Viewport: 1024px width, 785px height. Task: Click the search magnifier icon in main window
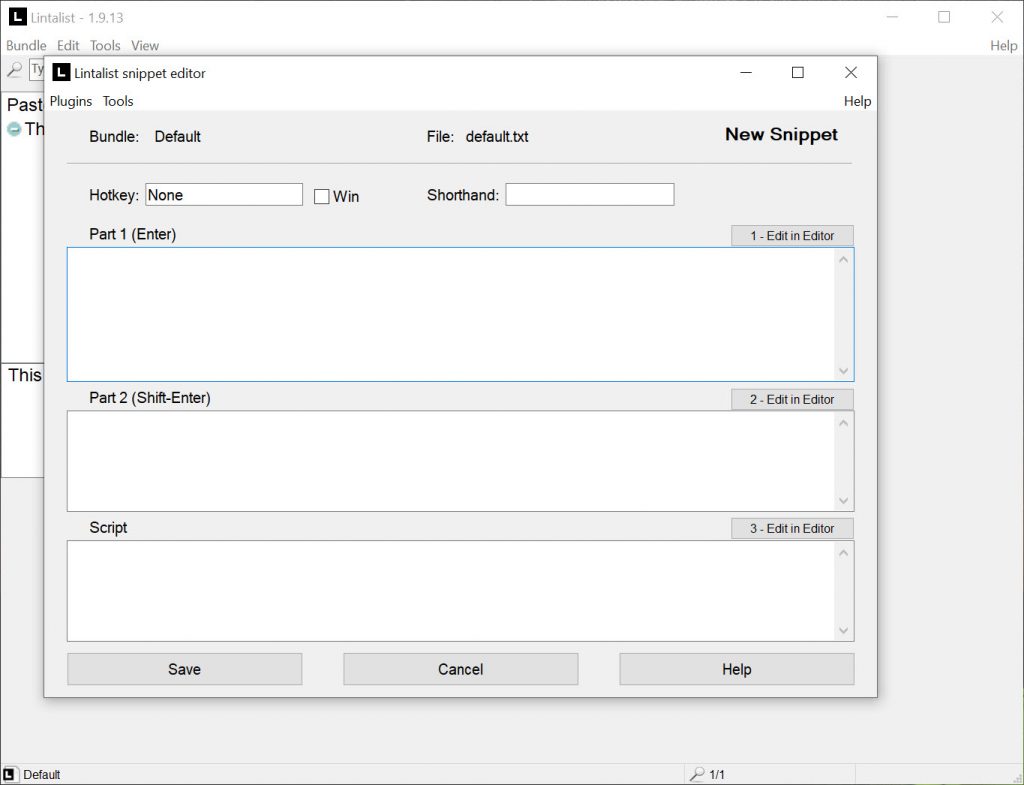pos(14,69)
